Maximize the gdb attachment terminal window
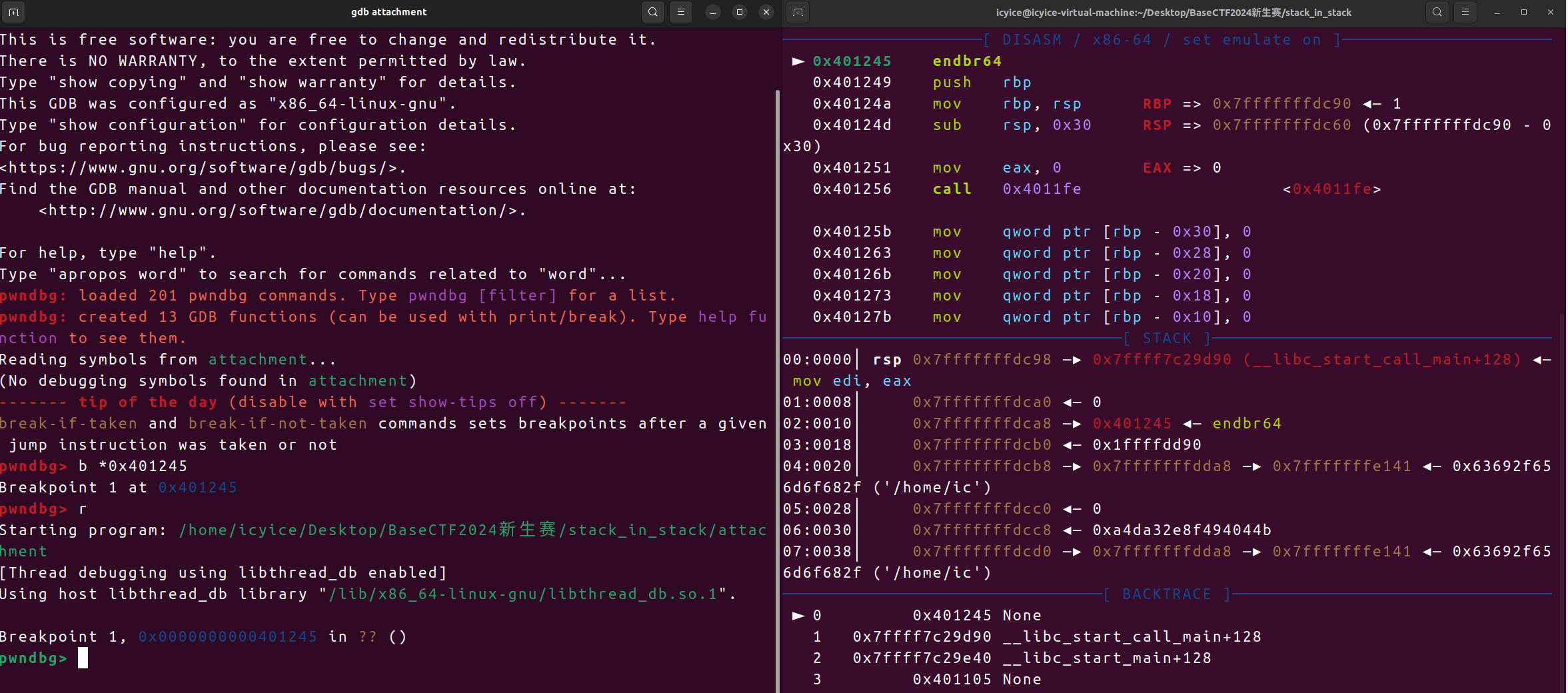The image size is (1568, 693). pyautogui.click(x=739, y=12)
